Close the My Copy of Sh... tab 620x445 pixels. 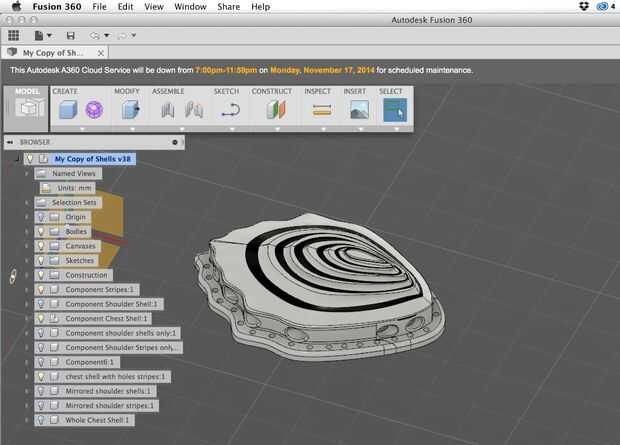101,53
